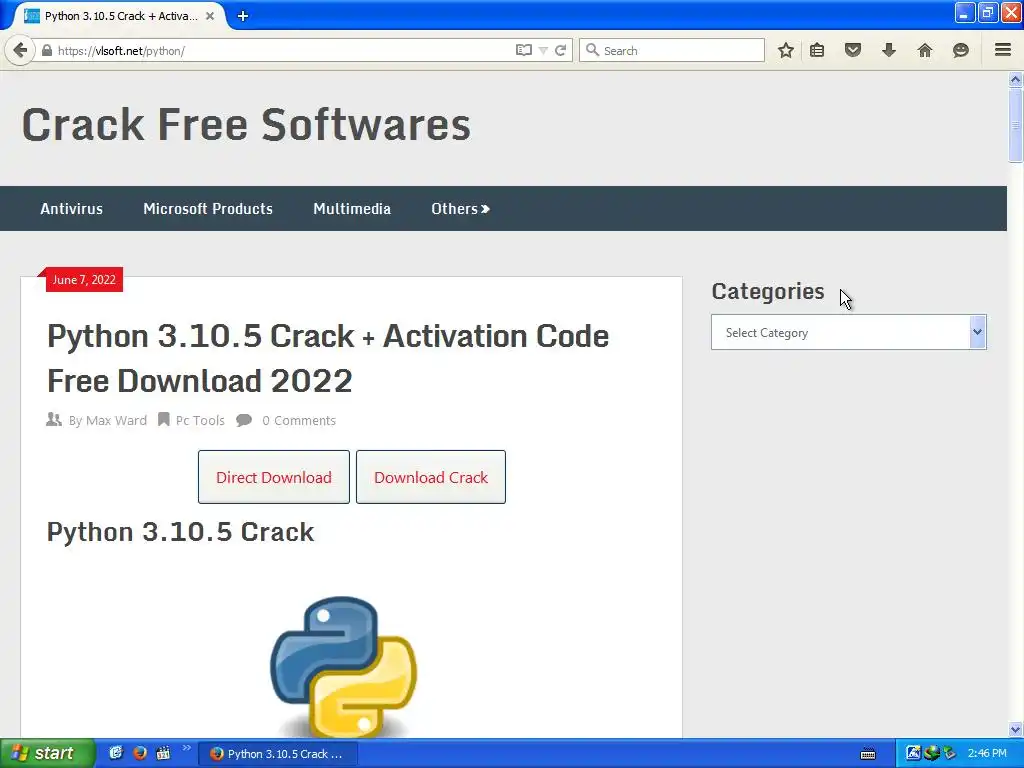
Task: Close the Python 3.10.5 Crack tab
Action: [210, 16]
